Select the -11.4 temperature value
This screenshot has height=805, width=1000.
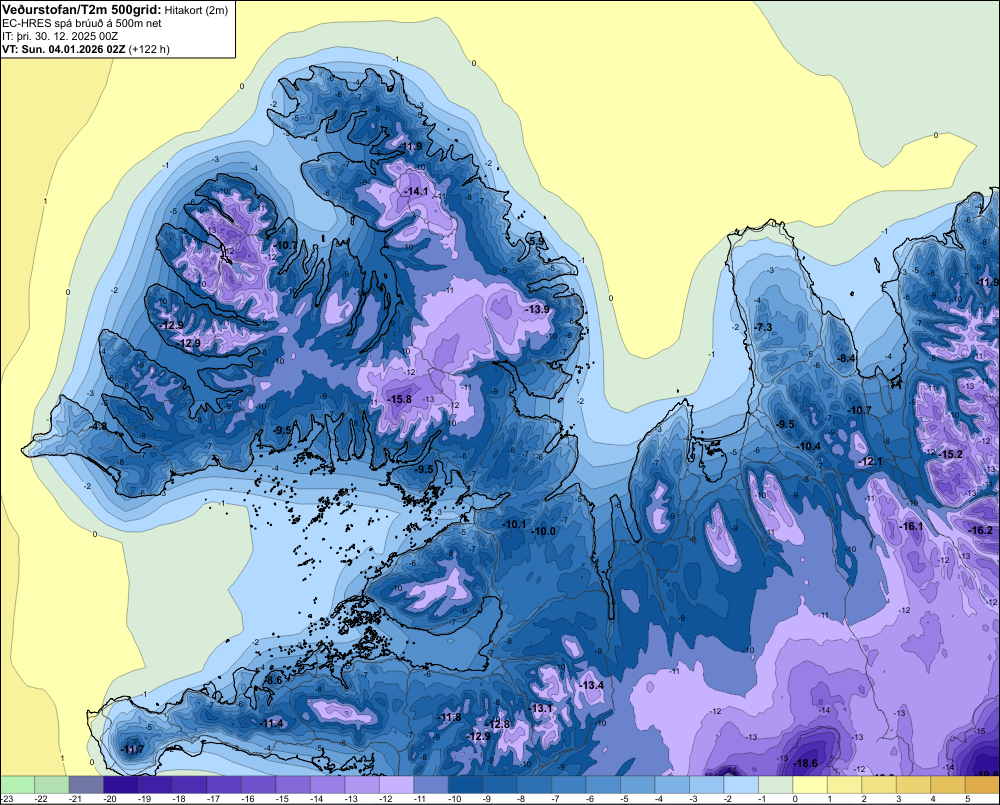click(x=272, y=723)
